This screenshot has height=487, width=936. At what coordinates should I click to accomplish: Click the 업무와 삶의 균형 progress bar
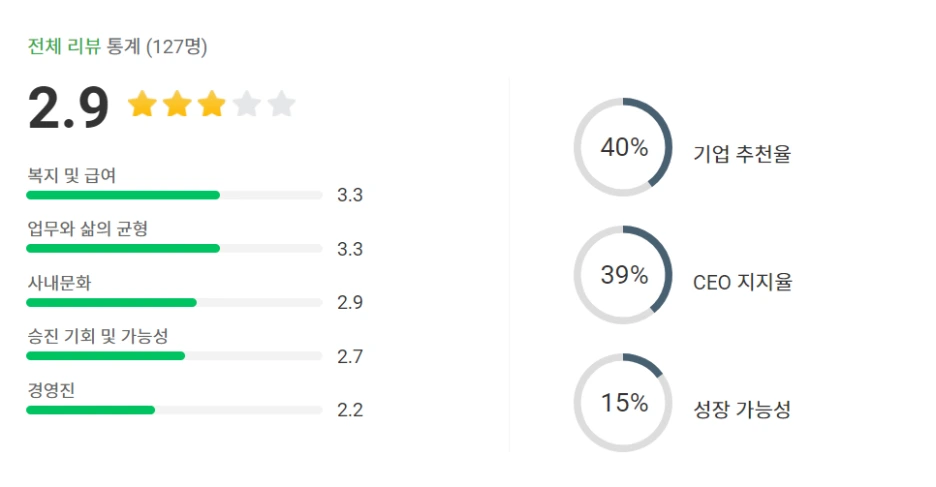[x=174, y=248]
